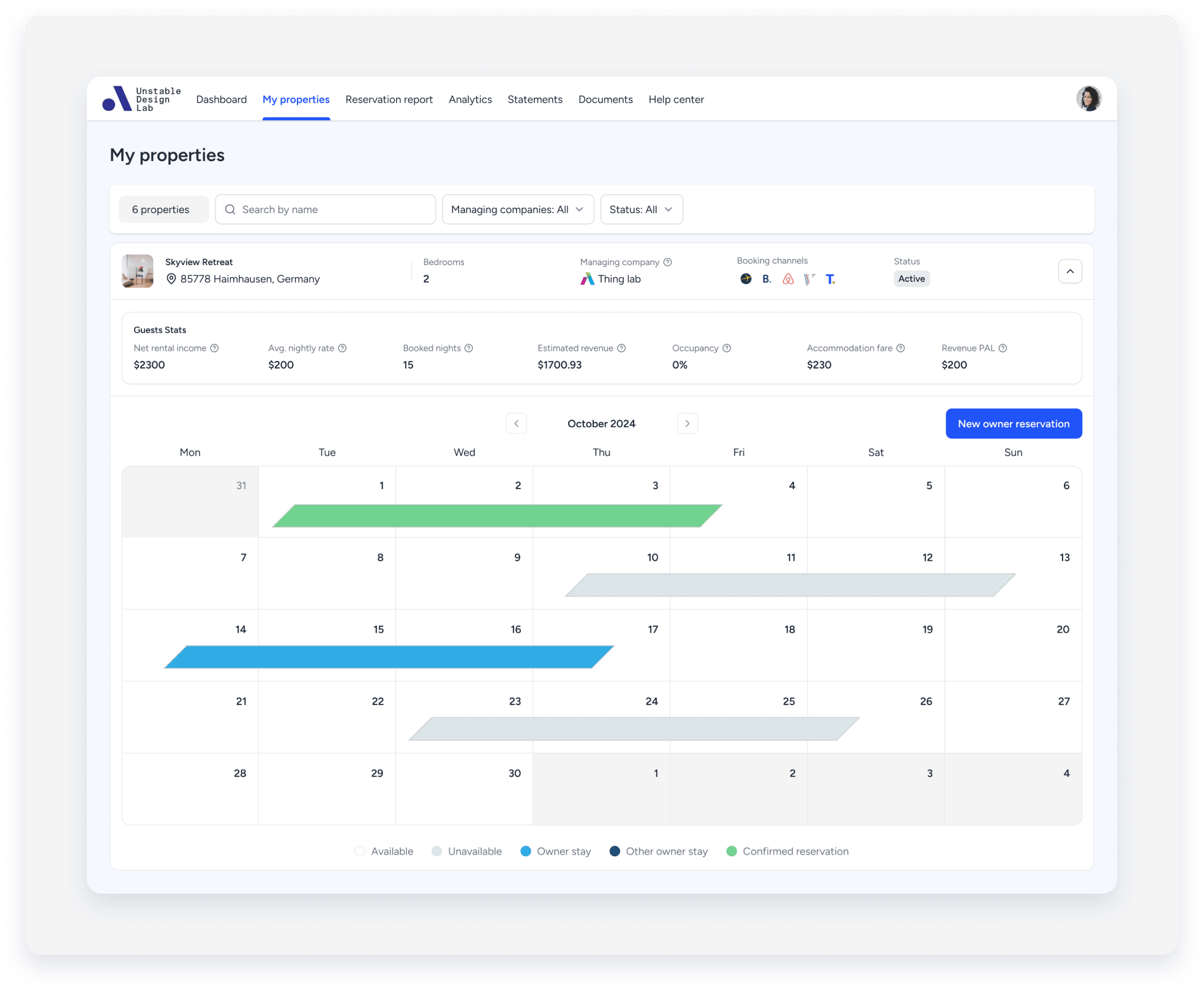1204x991 pixels.
Task: Click the Search by name field
Action: [x=325, y=209]
